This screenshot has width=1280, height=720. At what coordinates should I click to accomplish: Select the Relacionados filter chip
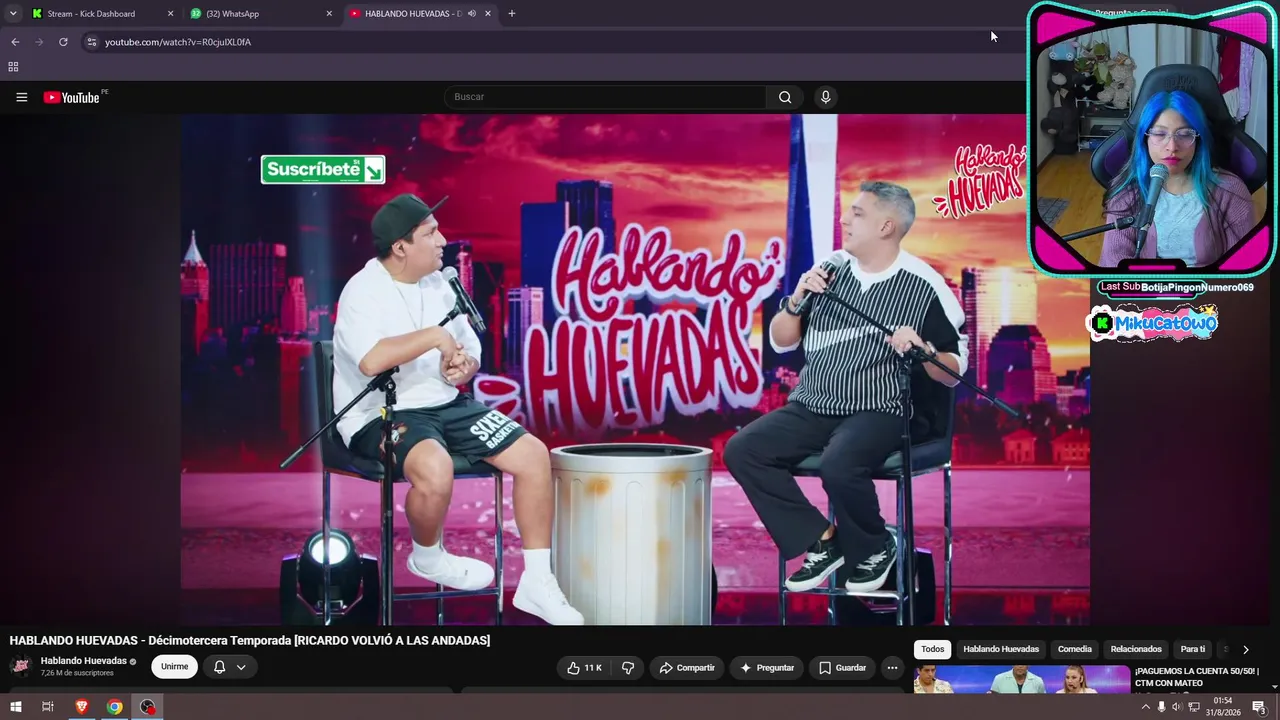click(x=1136, y=649)
